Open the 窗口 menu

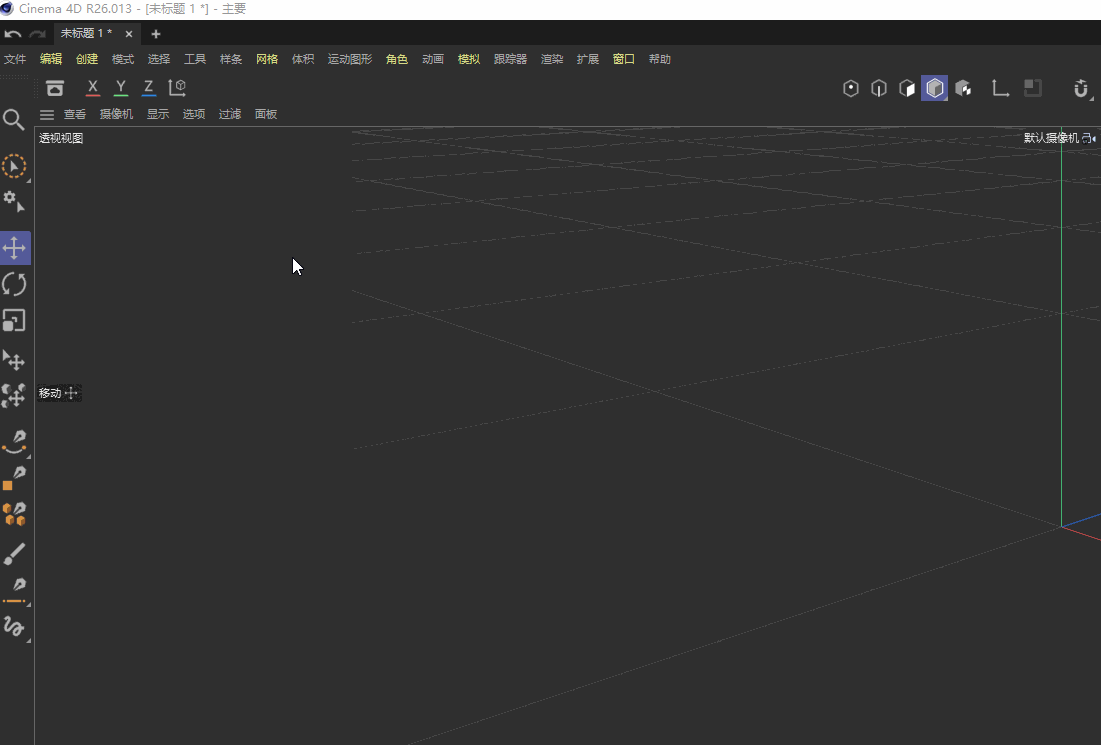click(624, 59)
